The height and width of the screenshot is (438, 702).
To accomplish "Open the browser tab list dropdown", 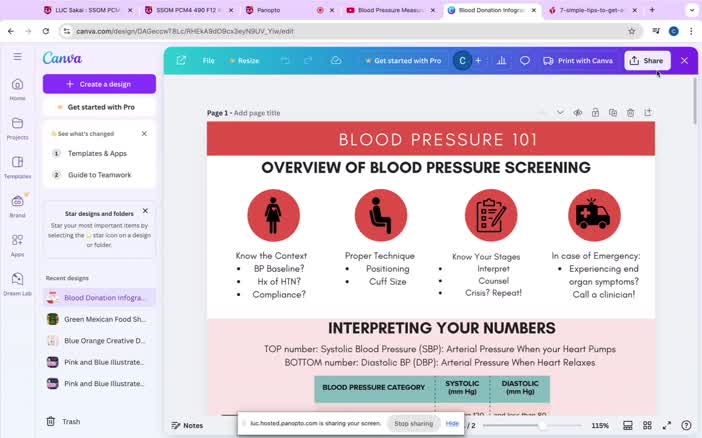I will point(692,10).
